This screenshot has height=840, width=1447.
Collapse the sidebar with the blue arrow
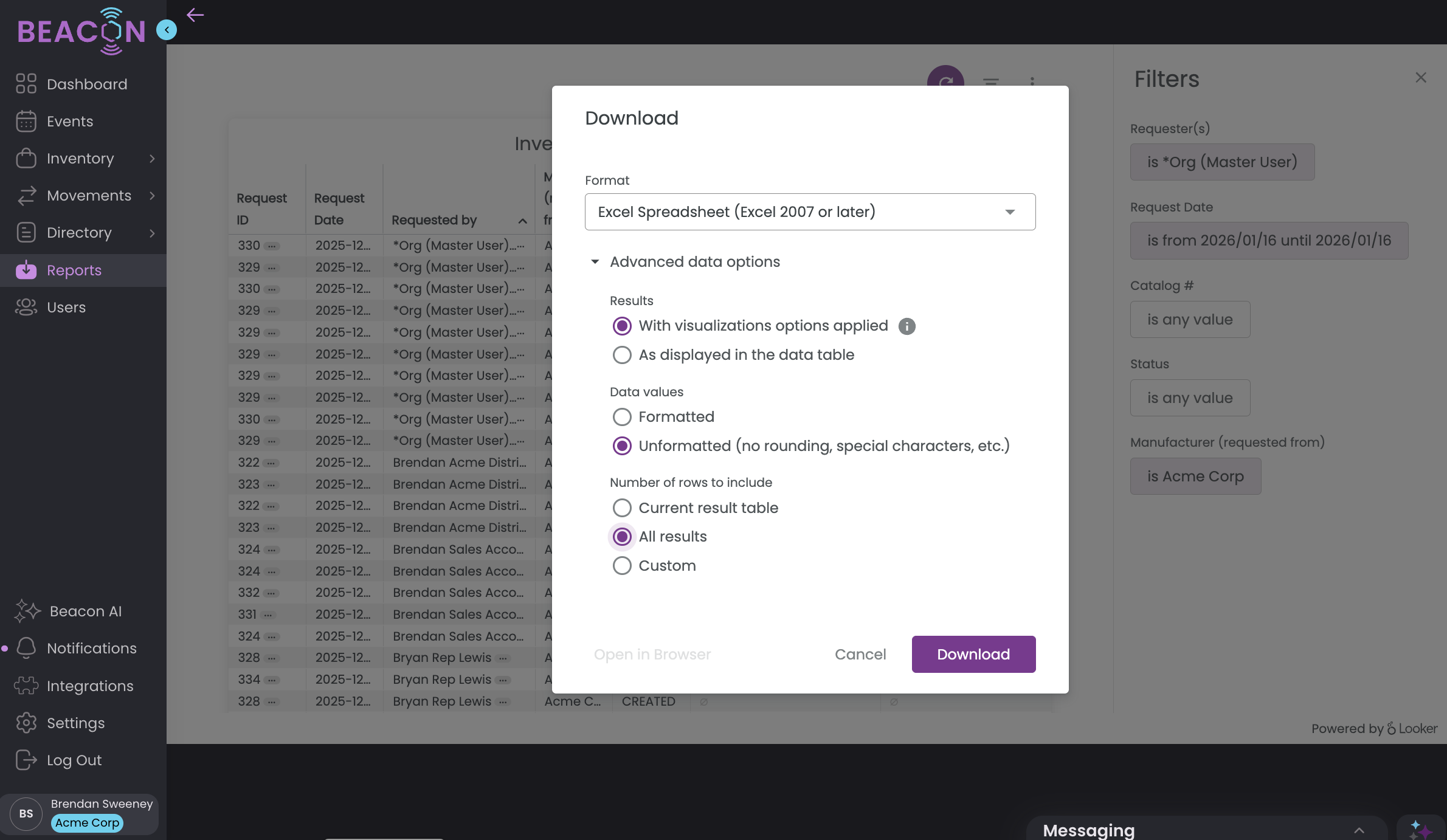(x=166, y=30)
